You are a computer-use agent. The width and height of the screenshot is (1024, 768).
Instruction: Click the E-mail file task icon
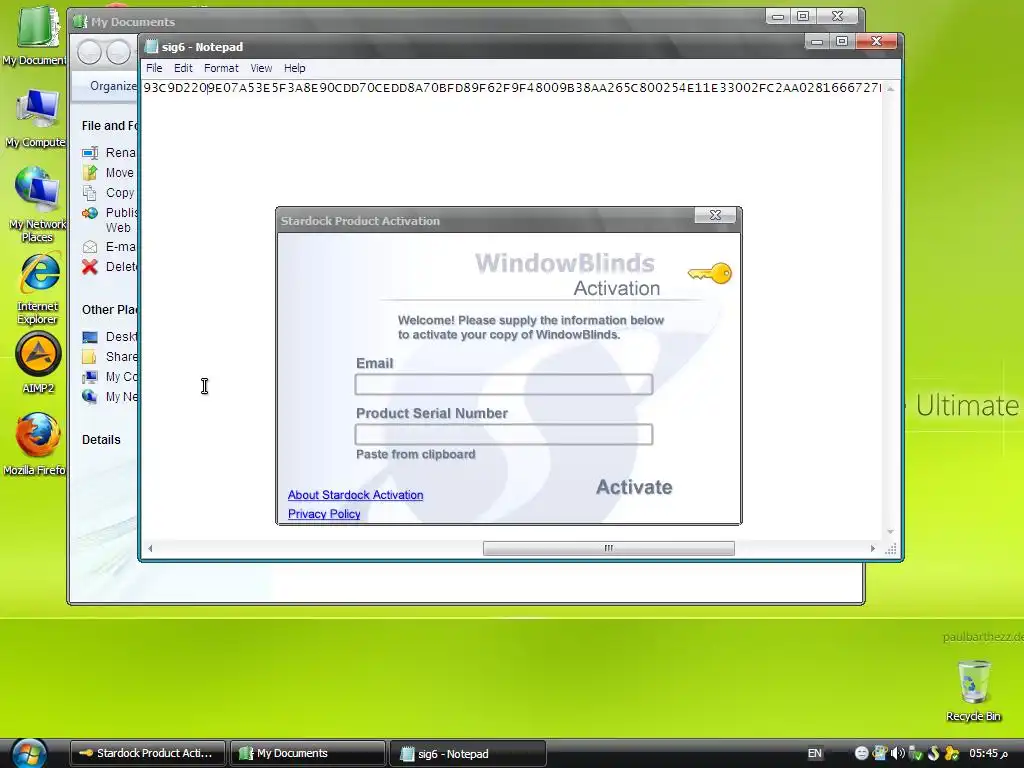click(x=90, y=247)
